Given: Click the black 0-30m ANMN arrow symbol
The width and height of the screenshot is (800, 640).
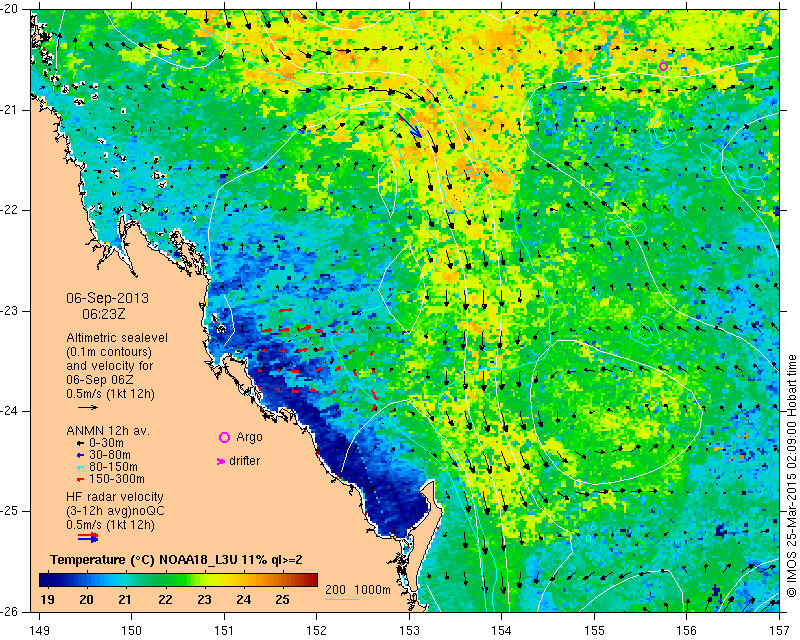Looking at the screenshot, I should pyautogui.click(x=80, y=443).
